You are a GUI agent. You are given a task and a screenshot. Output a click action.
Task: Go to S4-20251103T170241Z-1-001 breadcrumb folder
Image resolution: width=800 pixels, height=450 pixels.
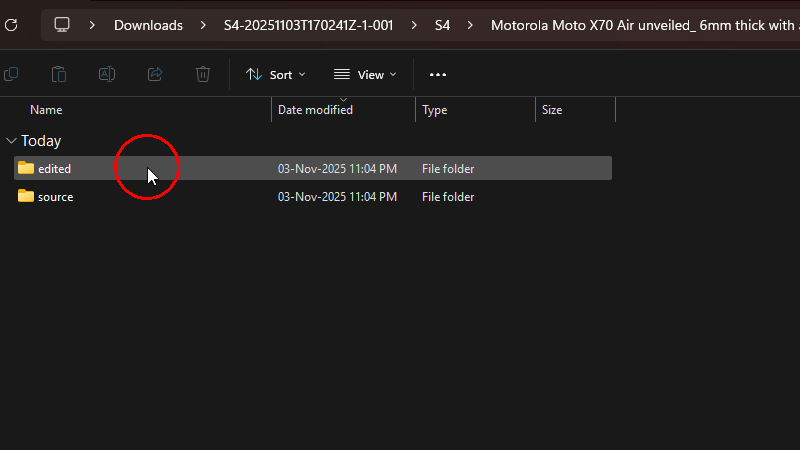pyautogui.click(x=308, y=25)
